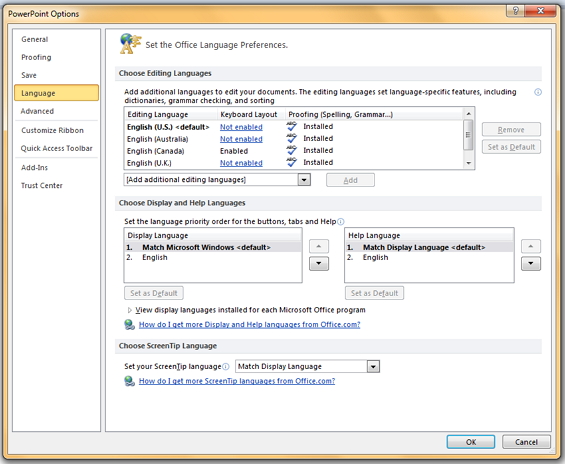The width and height of the screenshot is (565, 464).
Task: Open the Quick Access Toolbar category
Action: (57, 148)
